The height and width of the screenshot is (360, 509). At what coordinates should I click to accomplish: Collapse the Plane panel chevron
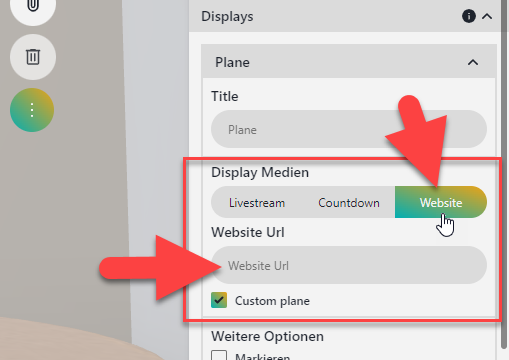[473, 62]
